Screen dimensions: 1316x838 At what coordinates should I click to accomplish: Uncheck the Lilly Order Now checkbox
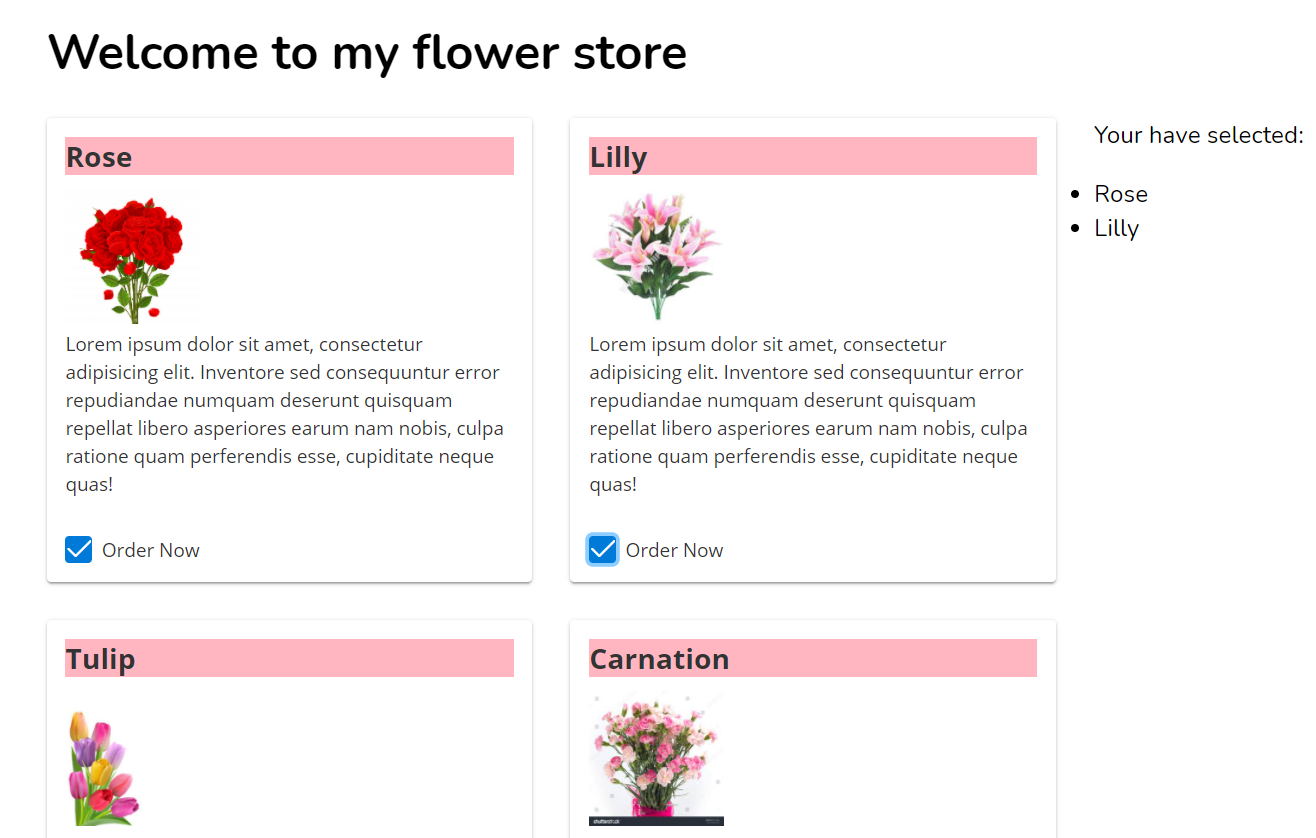[602, 550]
